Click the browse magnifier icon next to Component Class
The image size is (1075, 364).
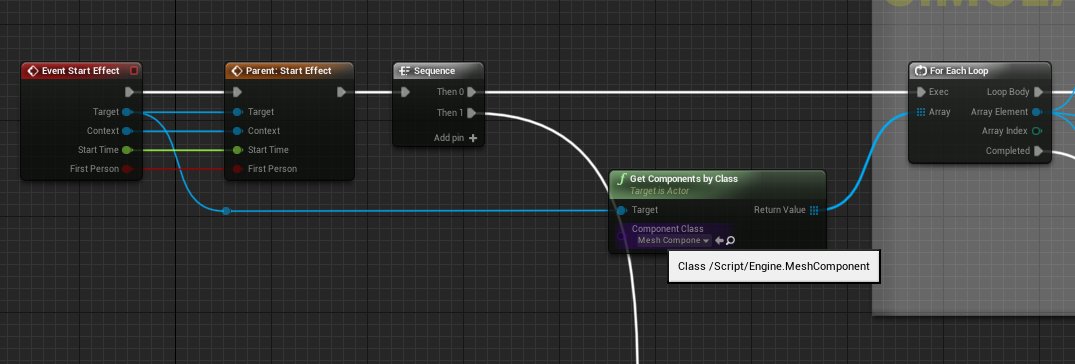tap(730, 241)
